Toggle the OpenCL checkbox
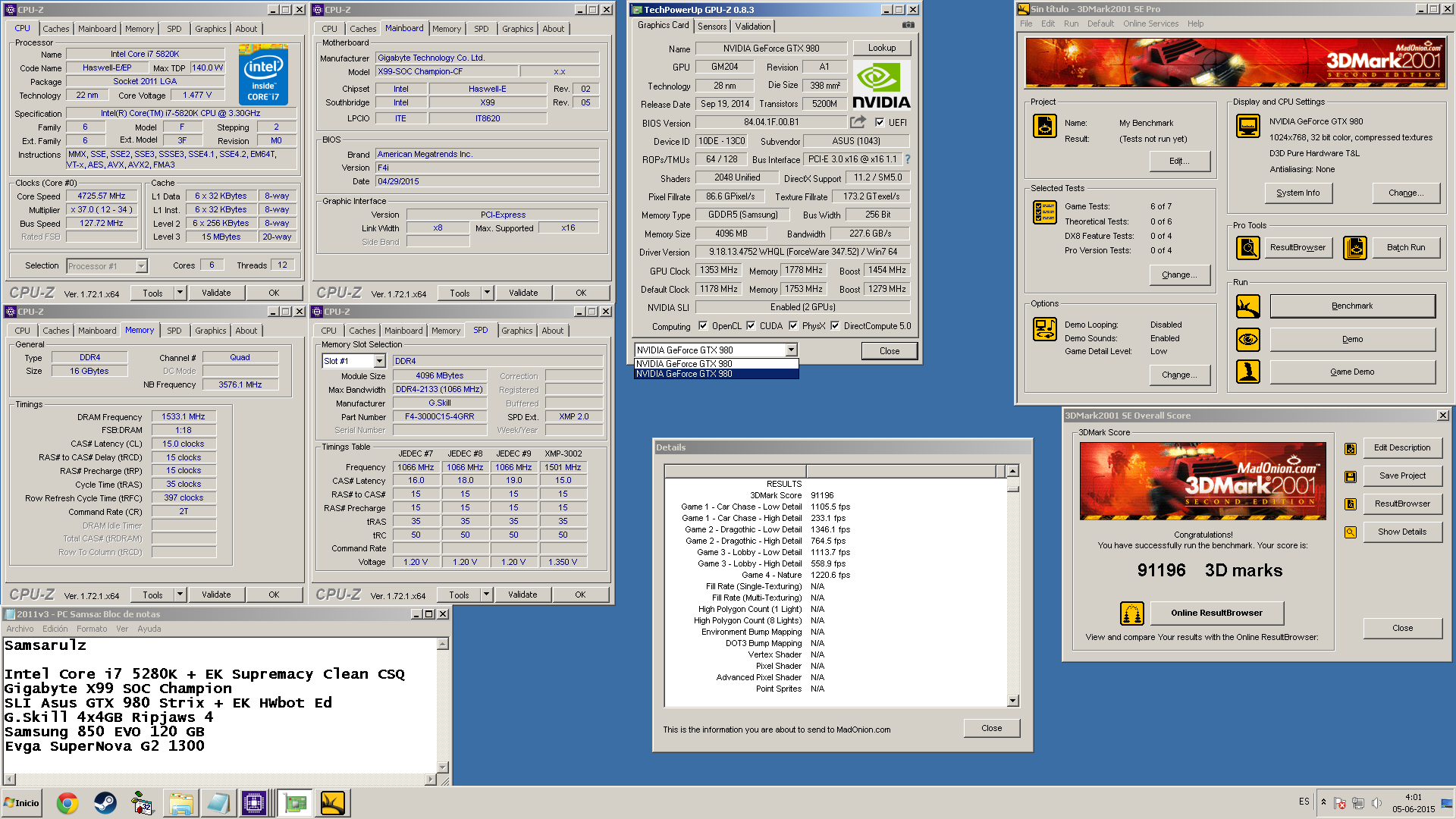The height and width of the screenshot is (819, 1456). pos(703,326)
